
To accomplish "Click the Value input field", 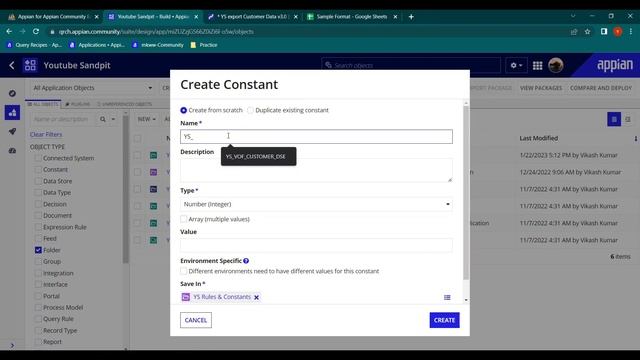I will click(x=316, y=245).
